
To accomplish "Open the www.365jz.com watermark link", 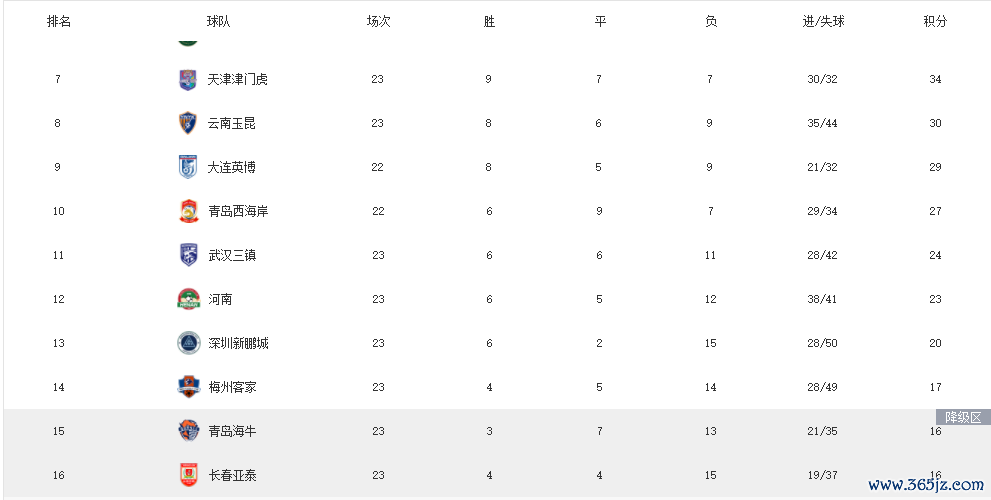I will [x=926, y=485].
